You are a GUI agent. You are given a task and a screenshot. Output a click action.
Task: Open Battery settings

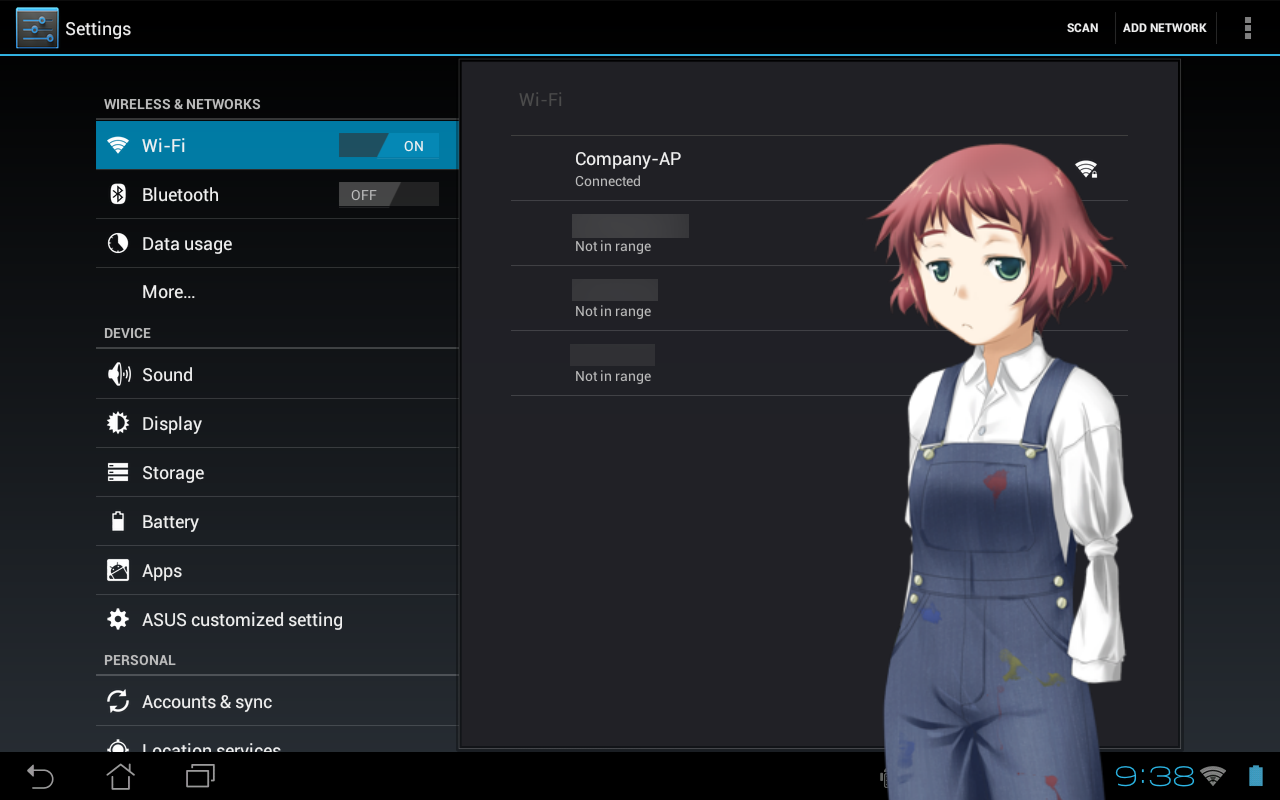click(x=277, y=521)
